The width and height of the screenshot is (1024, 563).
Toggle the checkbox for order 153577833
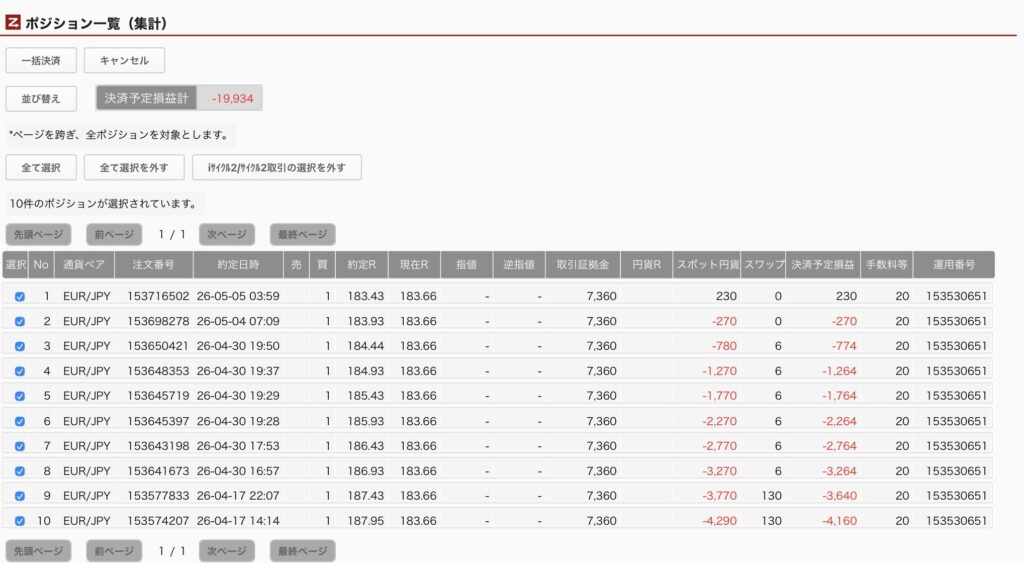pyautogui.click(x=20, y=496)
